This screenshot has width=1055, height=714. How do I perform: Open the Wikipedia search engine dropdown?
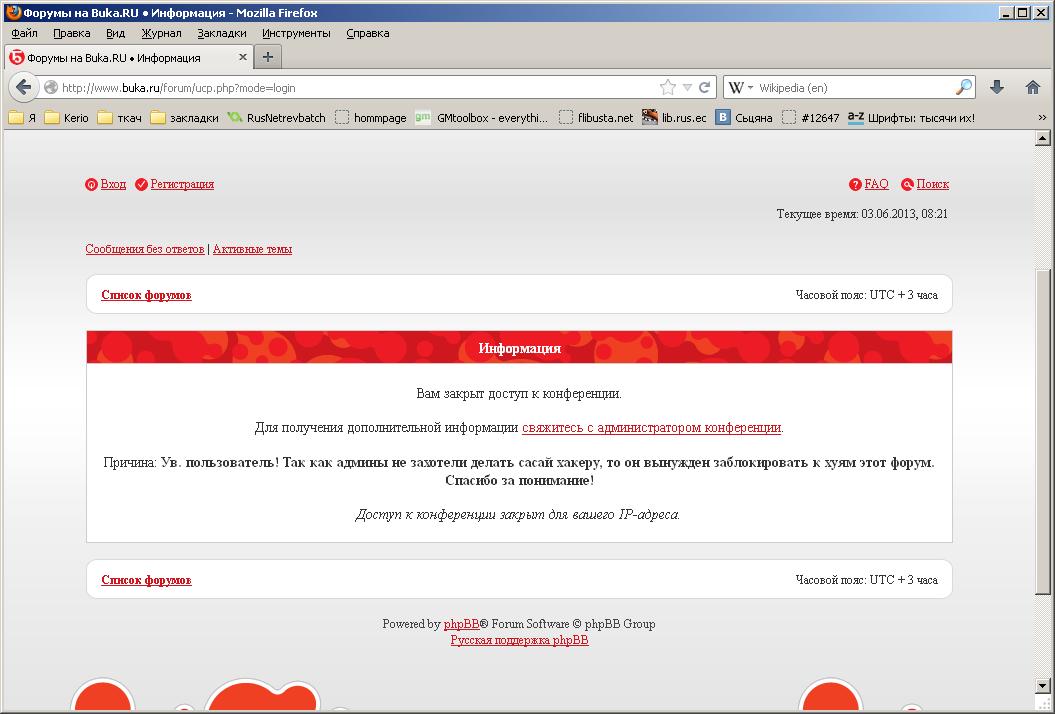pos(740,87)
